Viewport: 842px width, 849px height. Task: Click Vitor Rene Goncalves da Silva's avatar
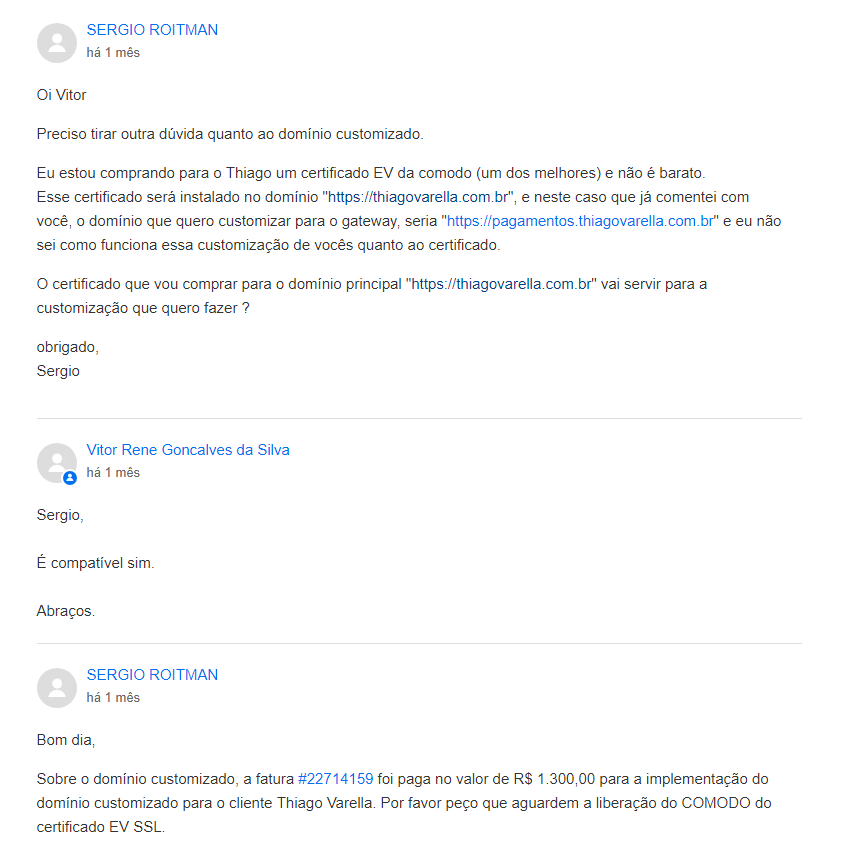point(57,463)
